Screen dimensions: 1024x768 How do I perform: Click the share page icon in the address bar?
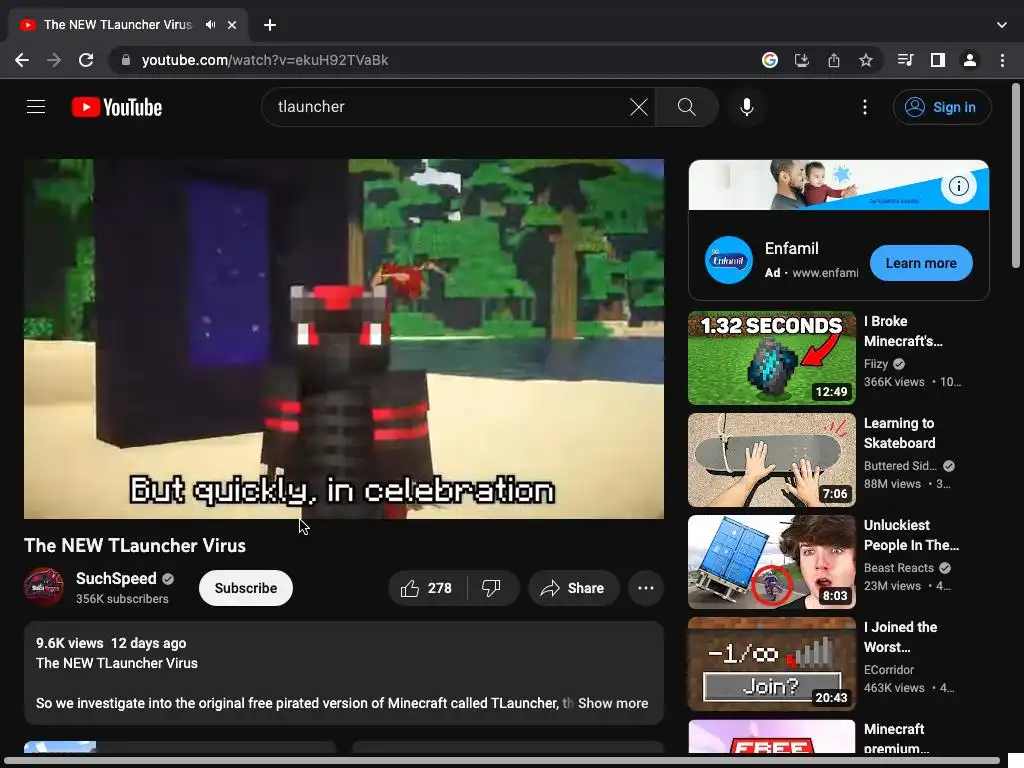(834, 60)
